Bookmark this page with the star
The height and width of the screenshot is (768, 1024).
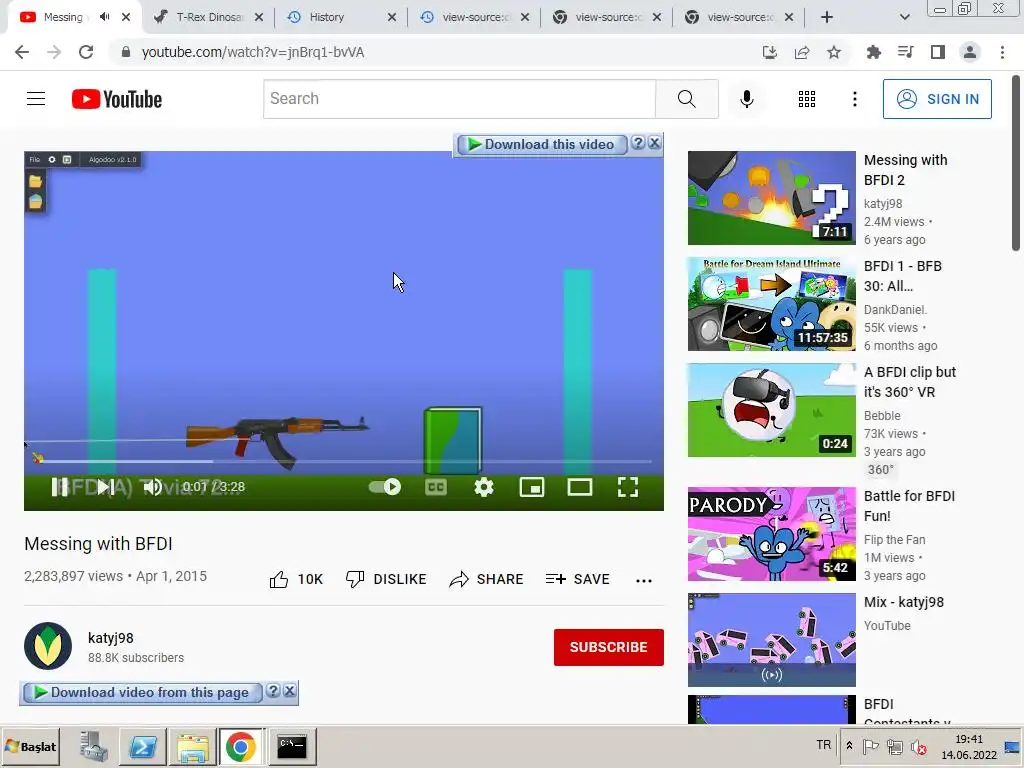[834, 52]
